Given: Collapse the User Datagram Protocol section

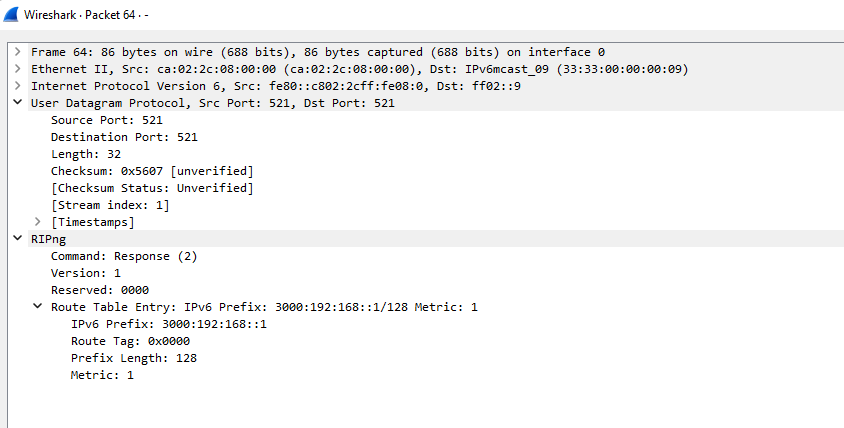Looking at the screenshot, I should tap(18, 103).
